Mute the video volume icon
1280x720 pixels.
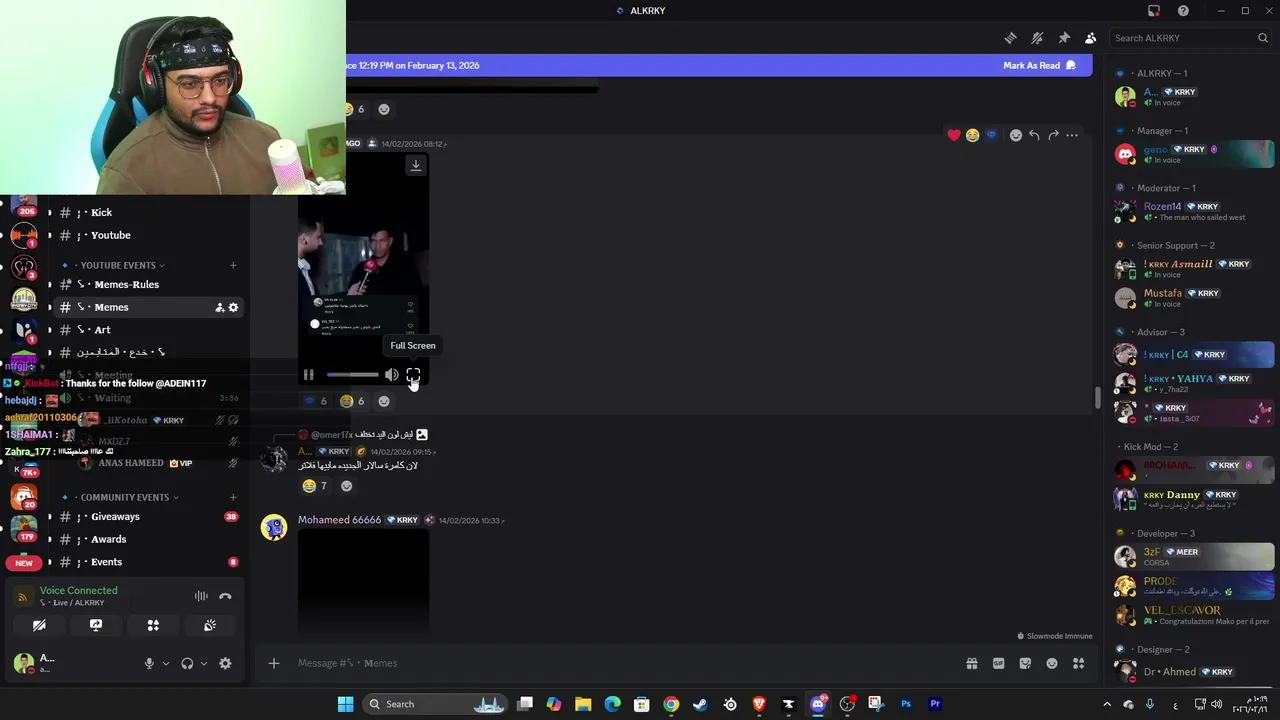coord(391,375)
